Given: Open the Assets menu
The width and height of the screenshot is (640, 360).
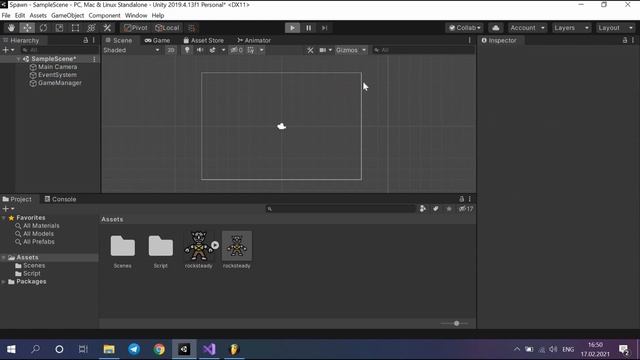Looking at the screenshot, I should click(x=38, y=16).
